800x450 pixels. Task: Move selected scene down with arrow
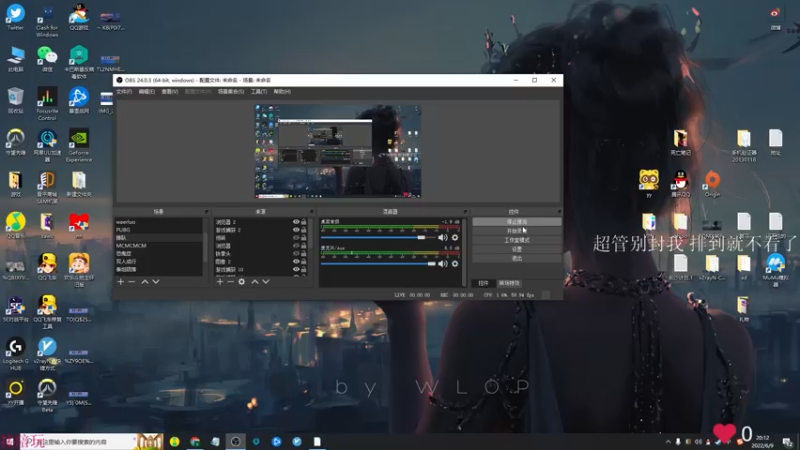coord(156,282)
